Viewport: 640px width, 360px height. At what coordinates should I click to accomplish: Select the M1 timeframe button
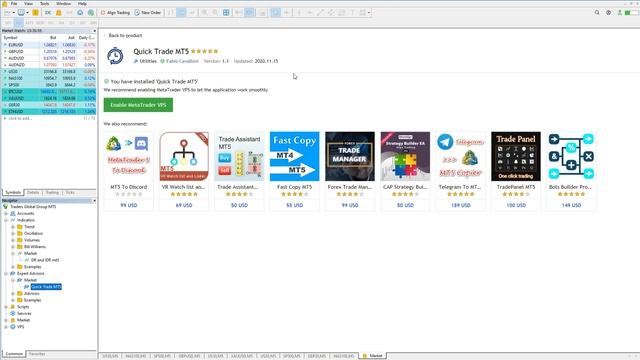point(8,23)
